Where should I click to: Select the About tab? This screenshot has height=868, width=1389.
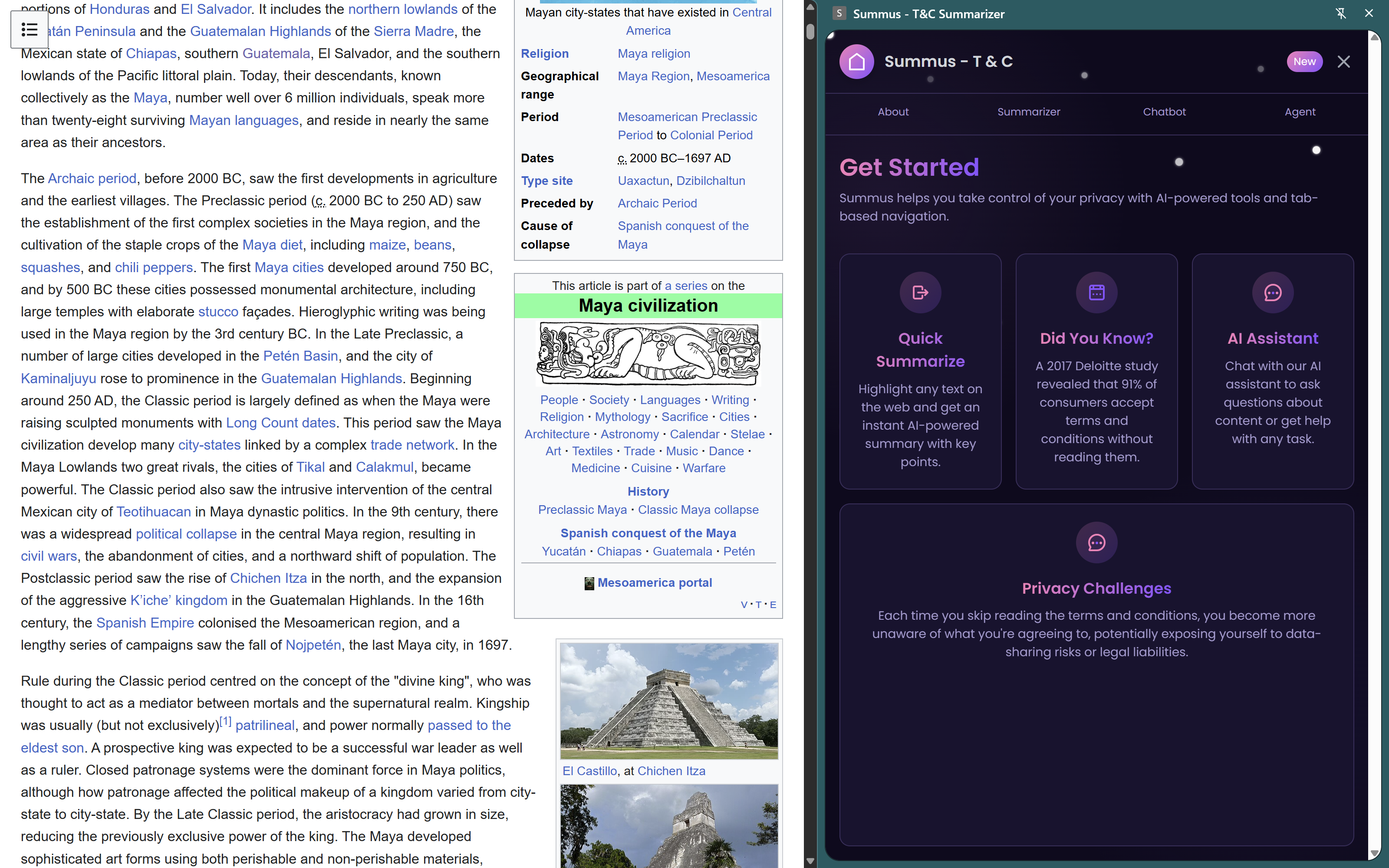click(893, 112)
